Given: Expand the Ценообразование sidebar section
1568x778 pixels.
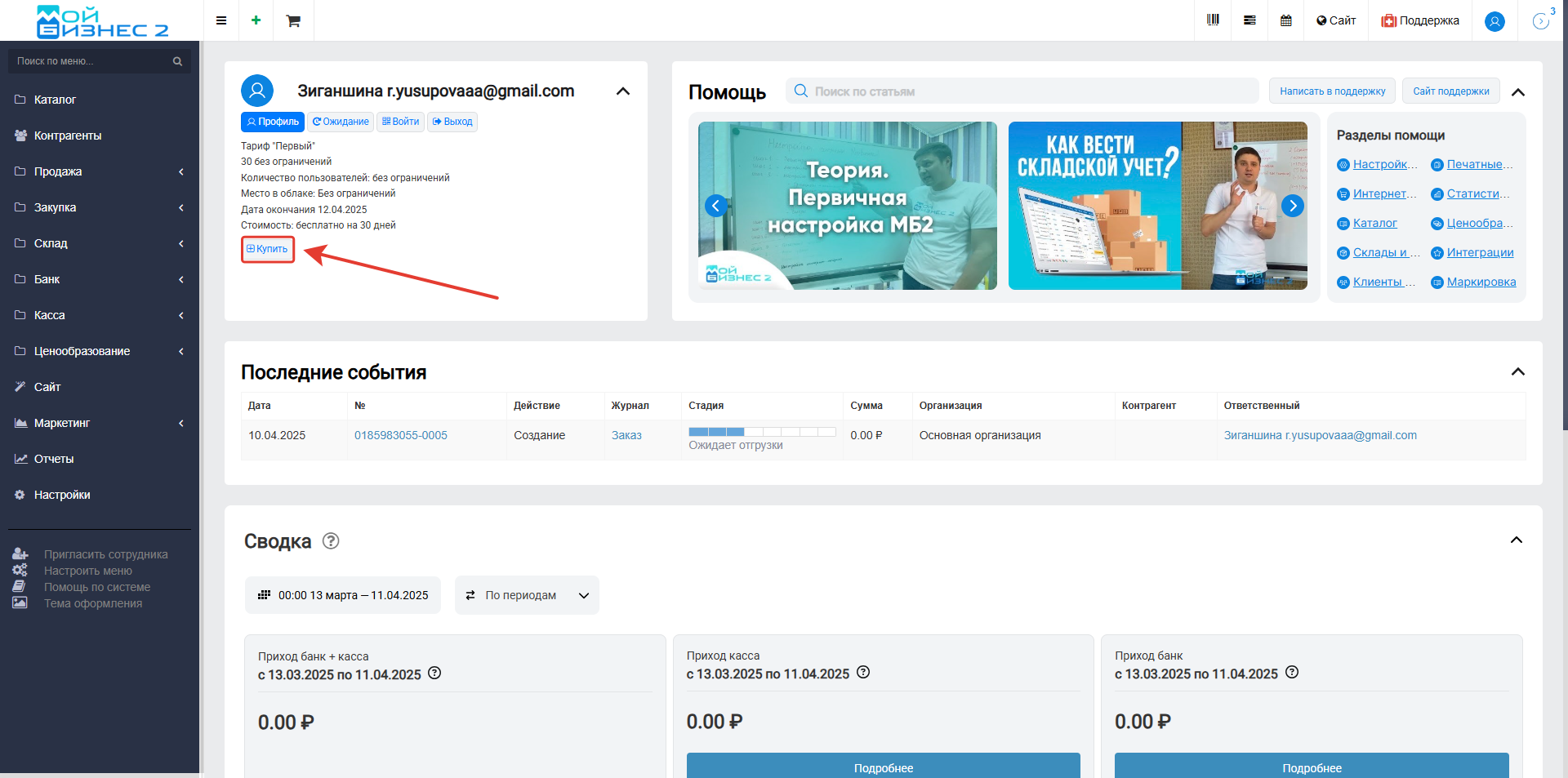Looking at the screenshot, I should (x=100, y=351).
